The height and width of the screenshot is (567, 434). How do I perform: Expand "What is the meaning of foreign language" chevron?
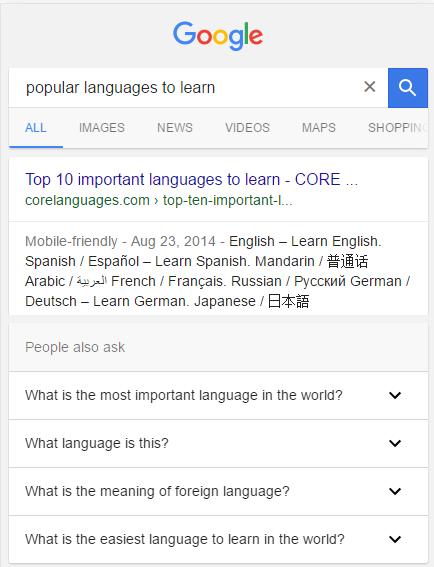(x=395, y=491)
